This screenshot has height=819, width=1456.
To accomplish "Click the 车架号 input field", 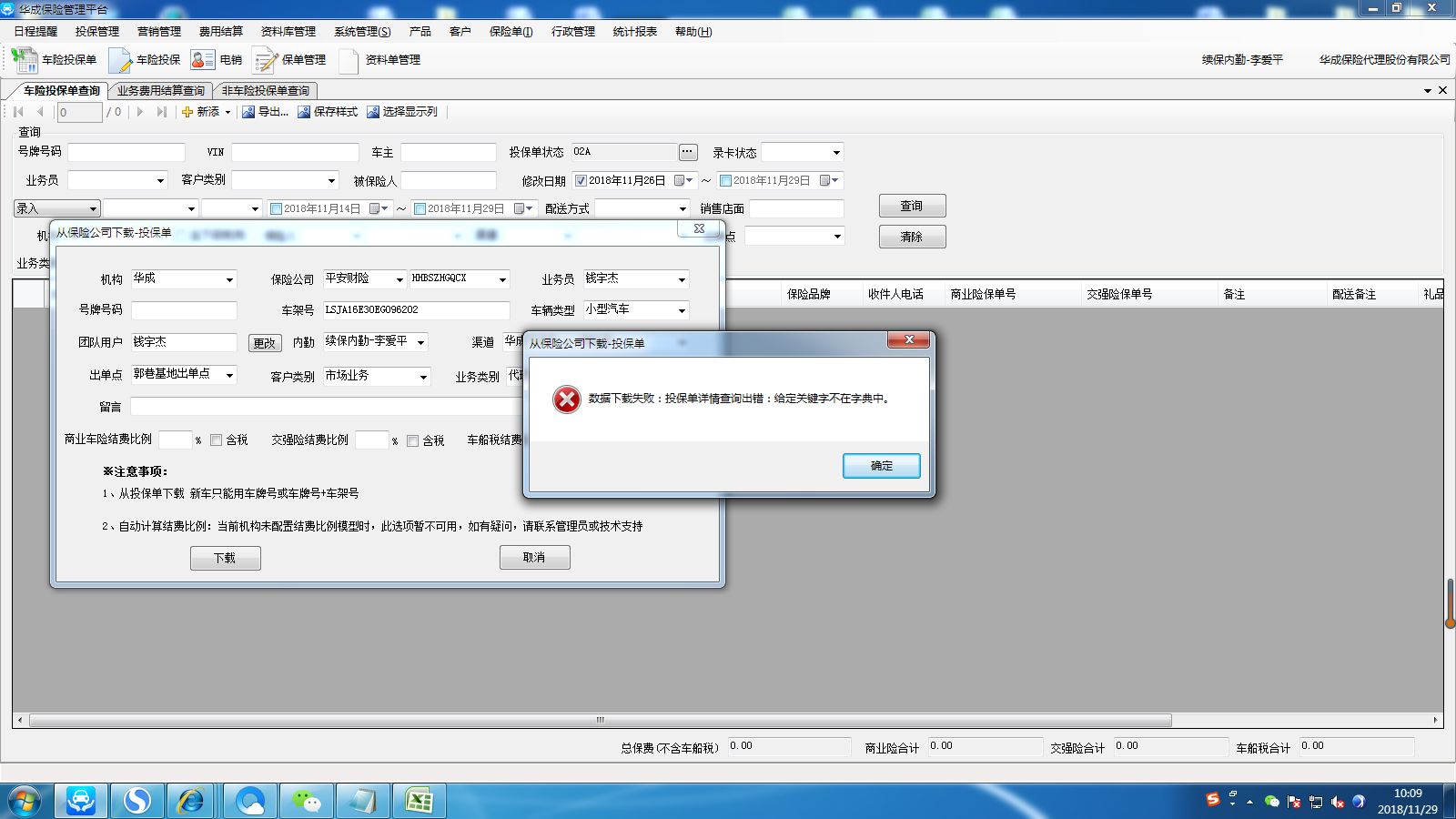I will tap(416, 310).
